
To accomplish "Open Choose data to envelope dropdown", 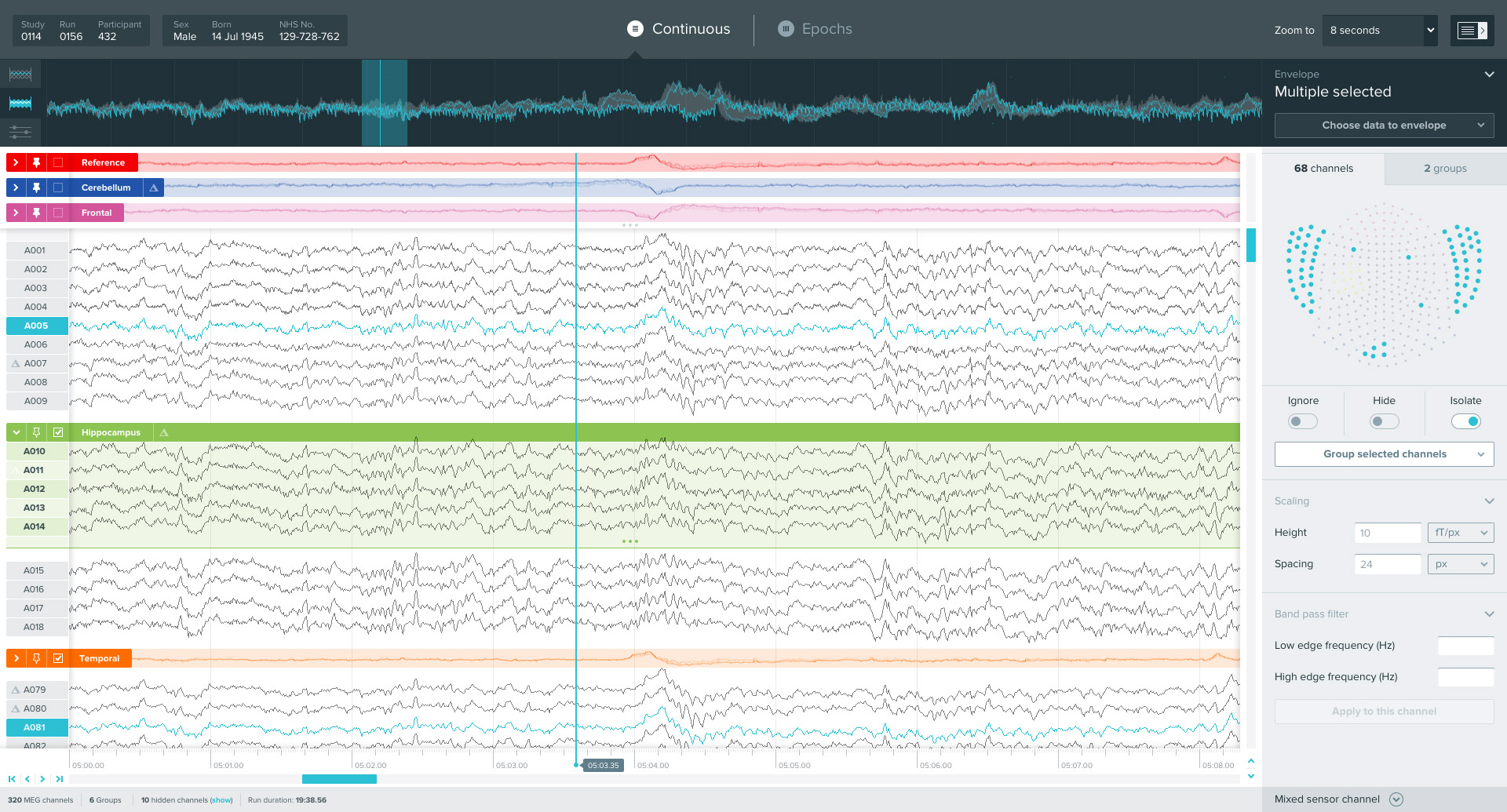I will click(x=1385, y=126).
